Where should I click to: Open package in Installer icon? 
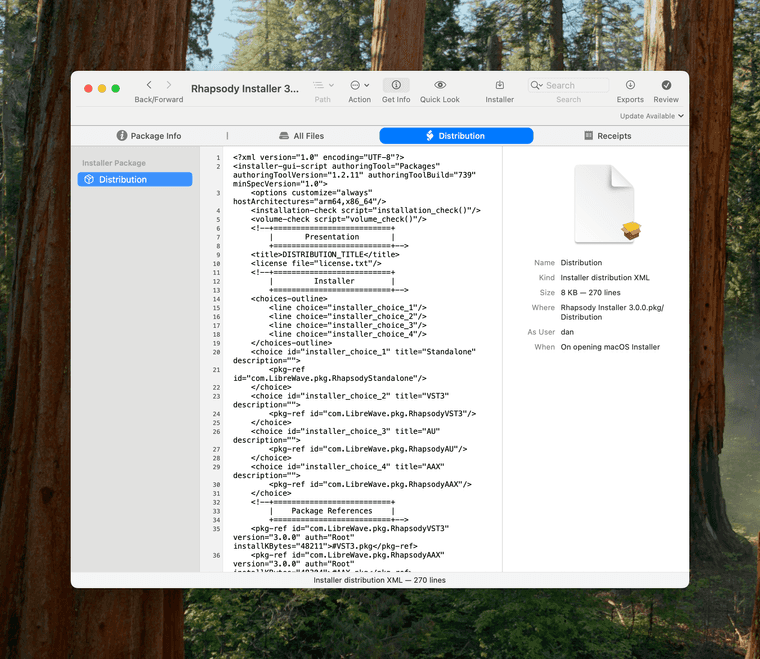tap(500, 85)
